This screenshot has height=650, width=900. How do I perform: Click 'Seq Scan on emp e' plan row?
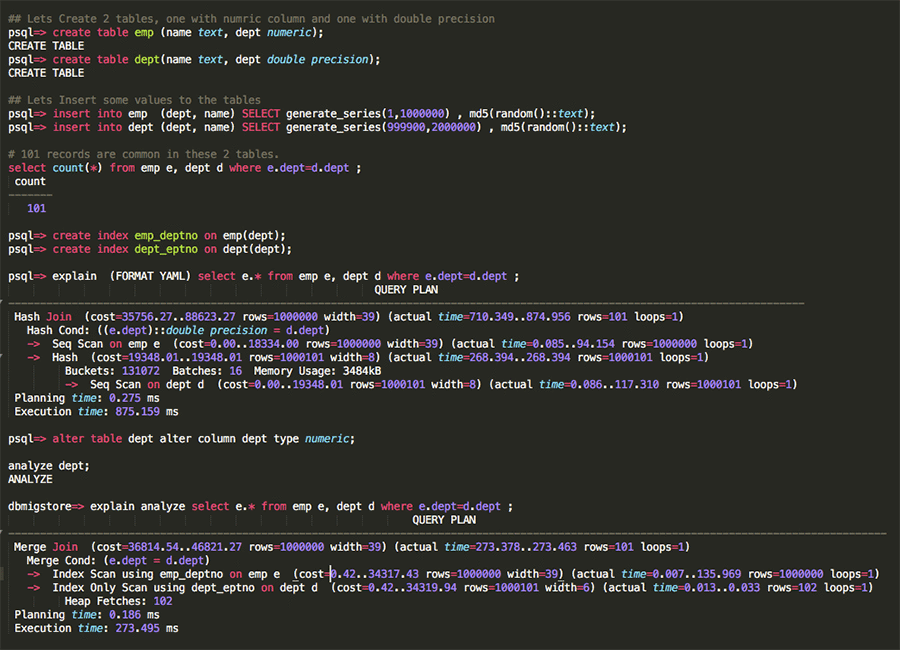tap(390, 344)
